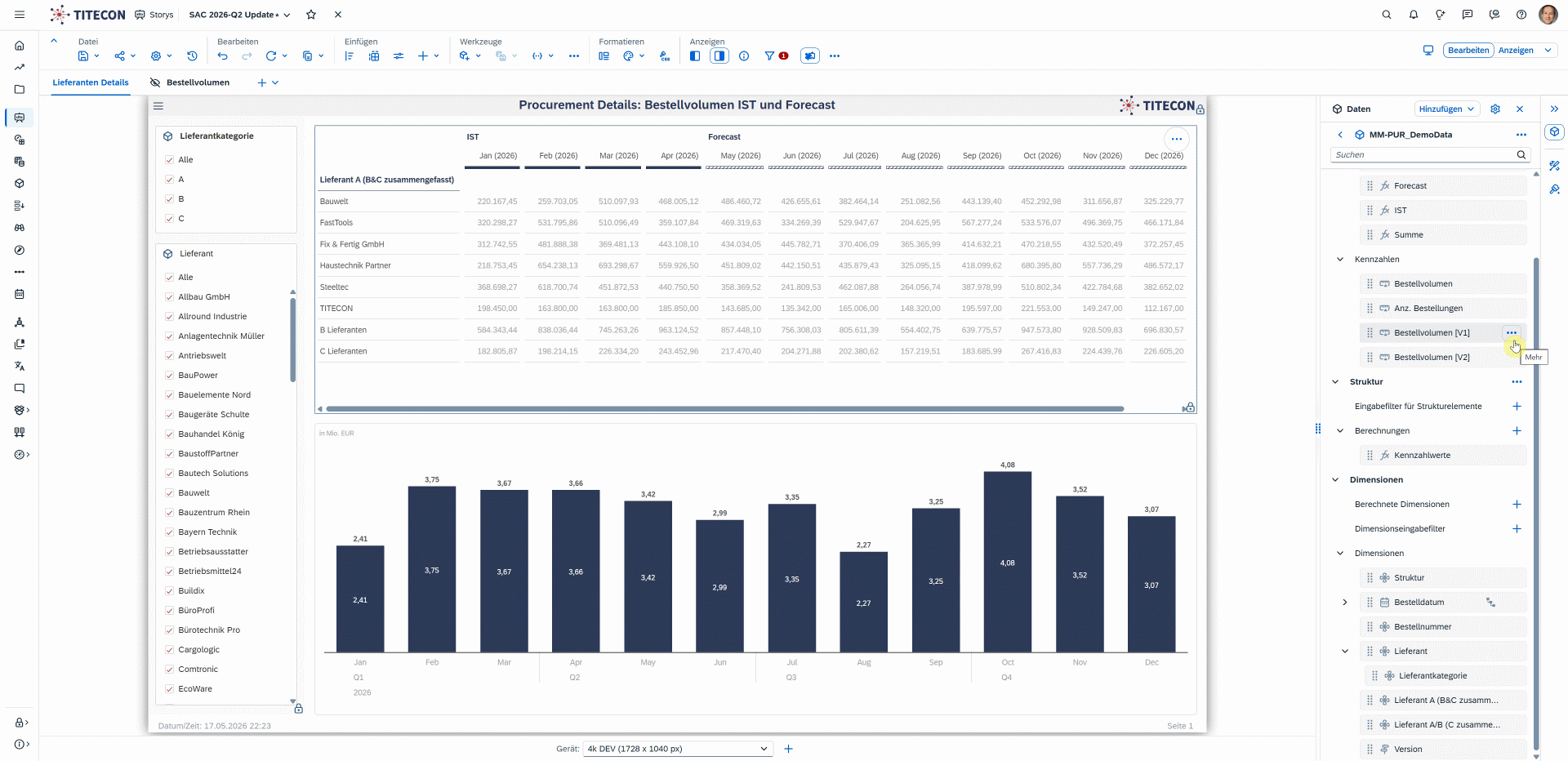Open Struktur section three-dot menu

coord(1517,381)
